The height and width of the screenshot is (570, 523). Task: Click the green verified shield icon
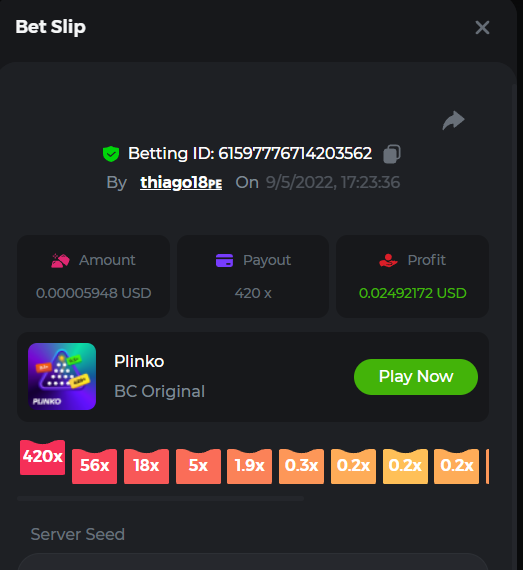[111, 154]
